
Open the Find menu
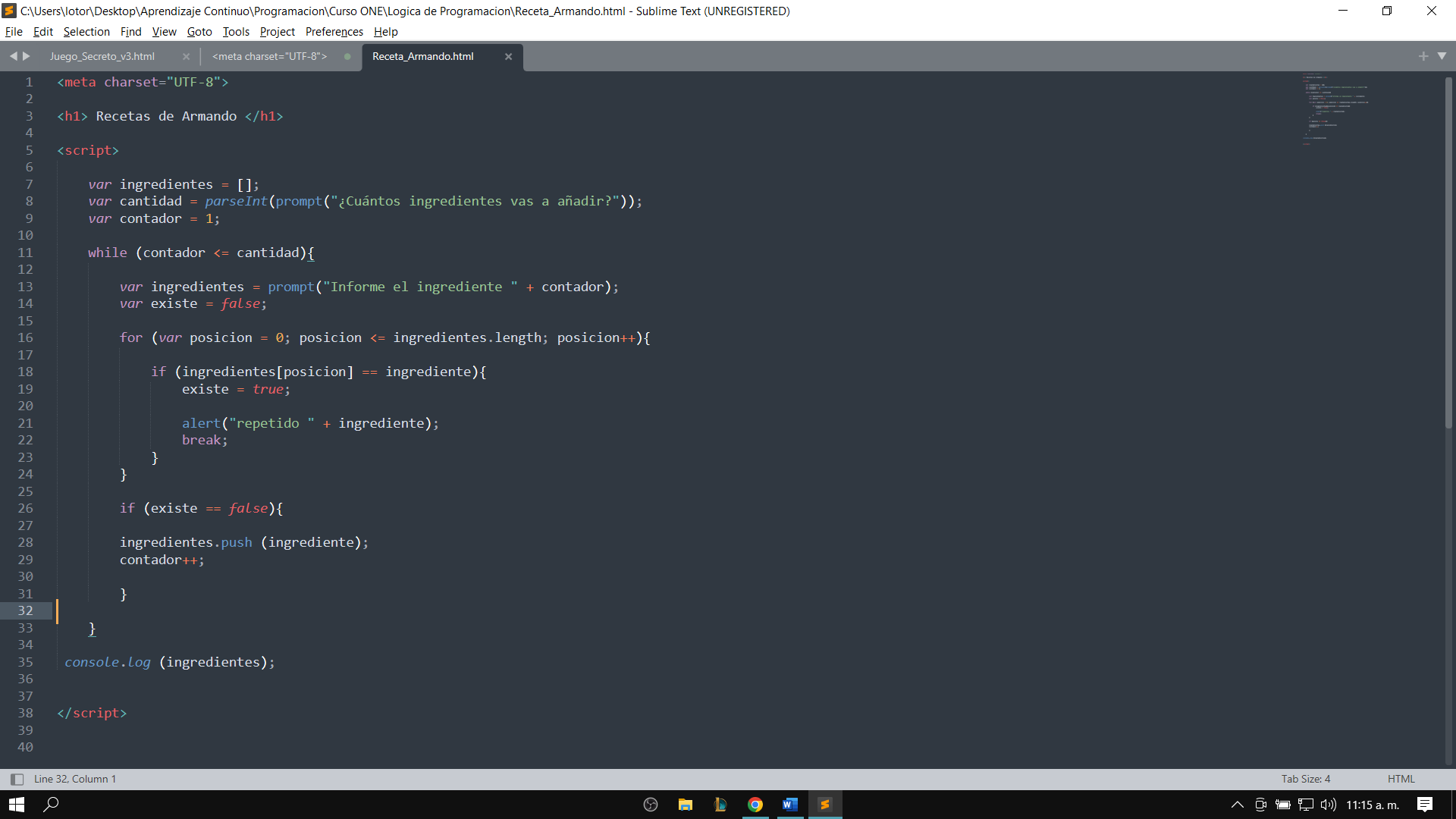(130, 32)
